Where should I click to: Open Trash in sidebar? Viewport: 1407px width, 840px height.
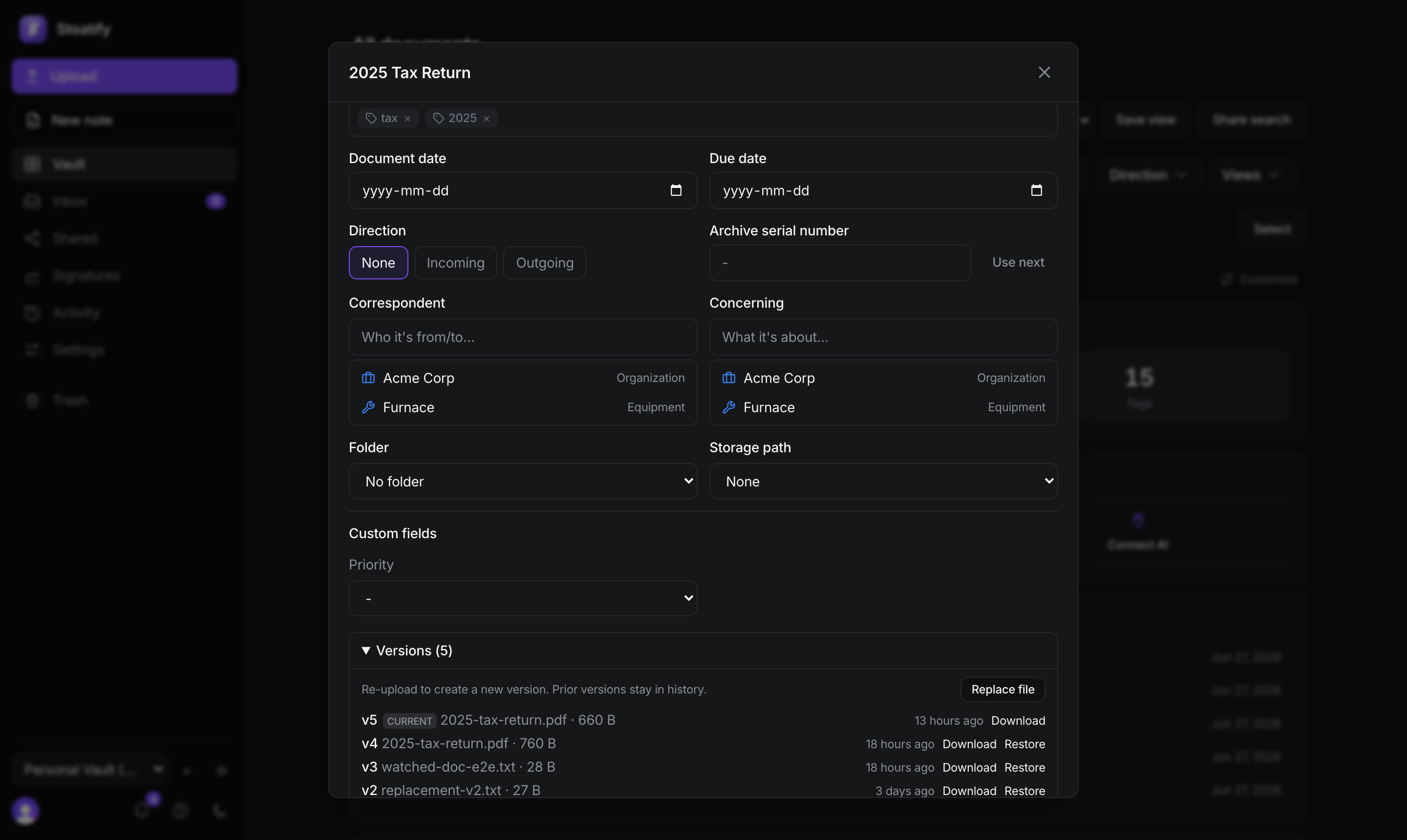(x=124, y=401)
